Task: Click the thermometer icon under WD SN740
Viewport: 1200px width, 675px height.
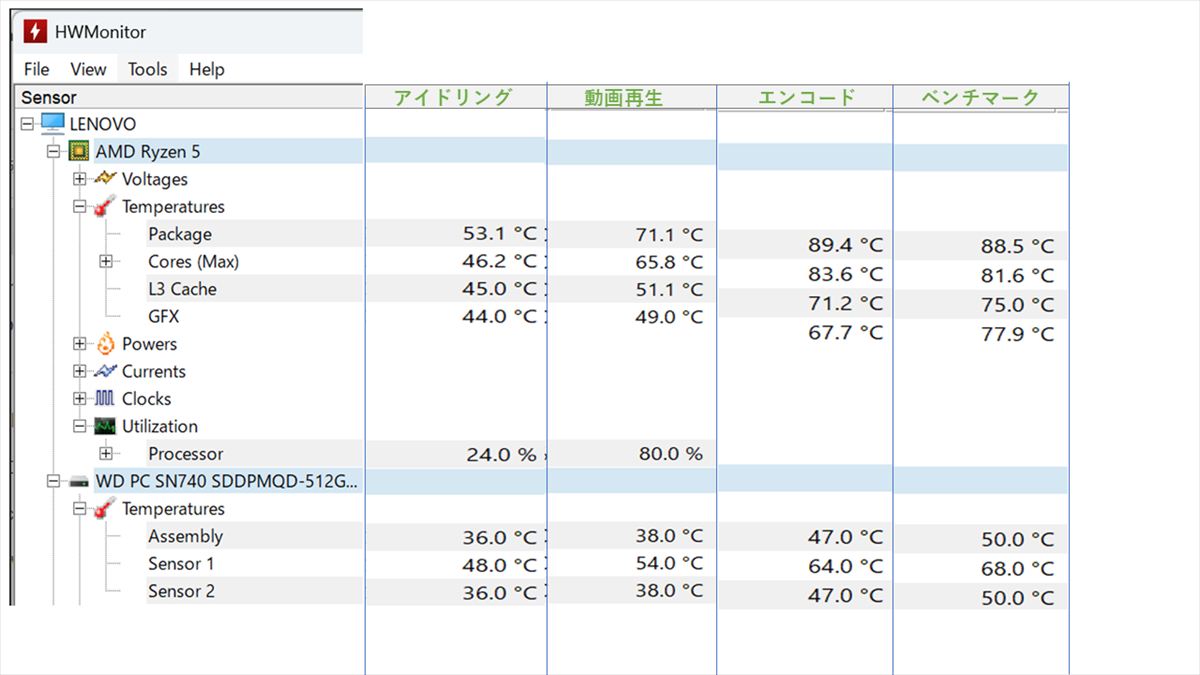Action: (105, 509)
